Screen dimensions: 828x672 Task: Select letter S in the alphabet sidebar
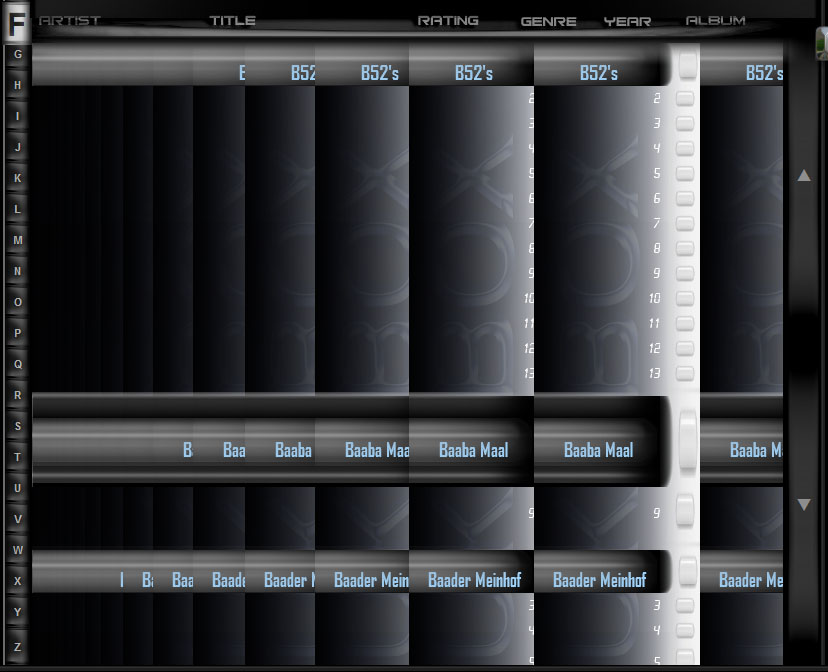(x=17, y=426)
